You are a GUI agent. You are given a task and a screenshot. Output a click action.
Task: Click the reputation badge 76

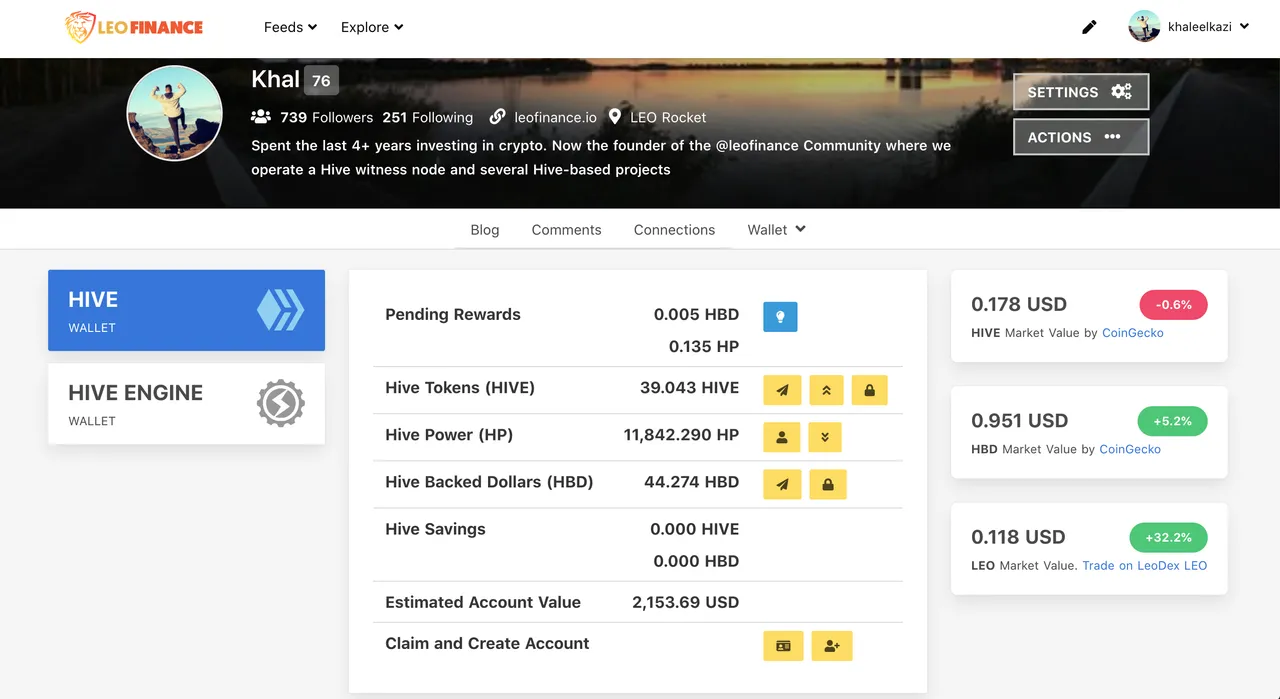(x=321, y=80)
